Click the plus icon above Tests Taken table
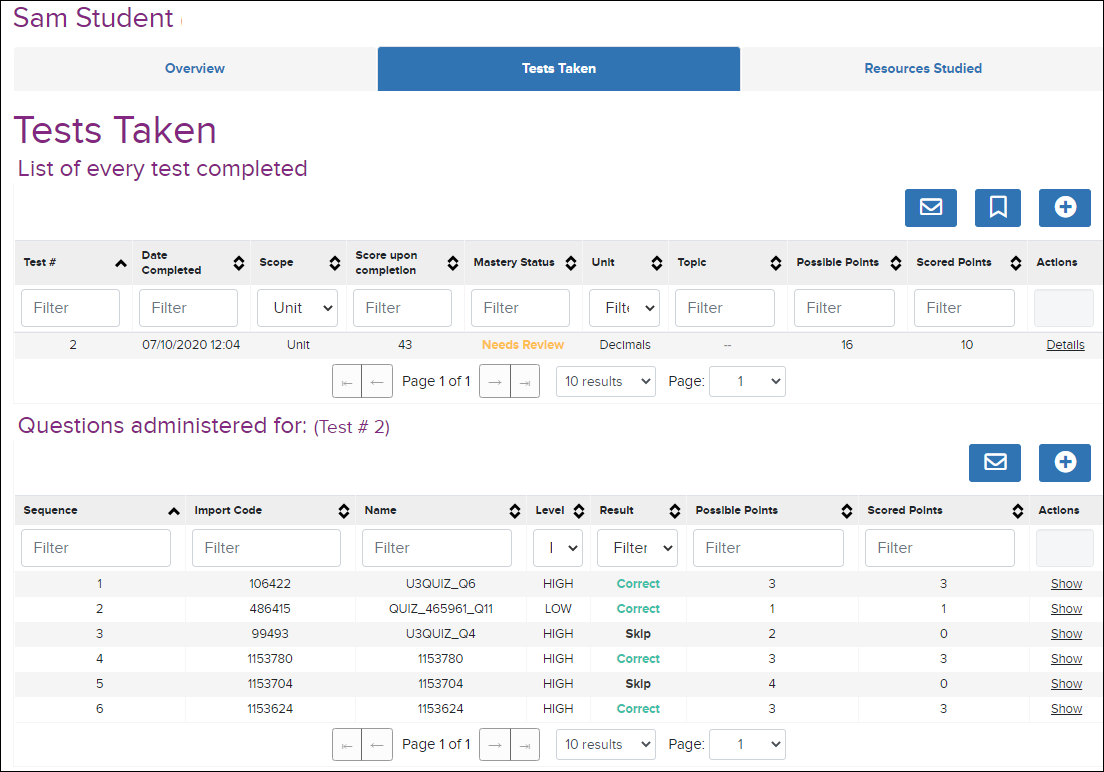The height and width of the screenshot is (772, 1104). click(x=1065, y=207)
